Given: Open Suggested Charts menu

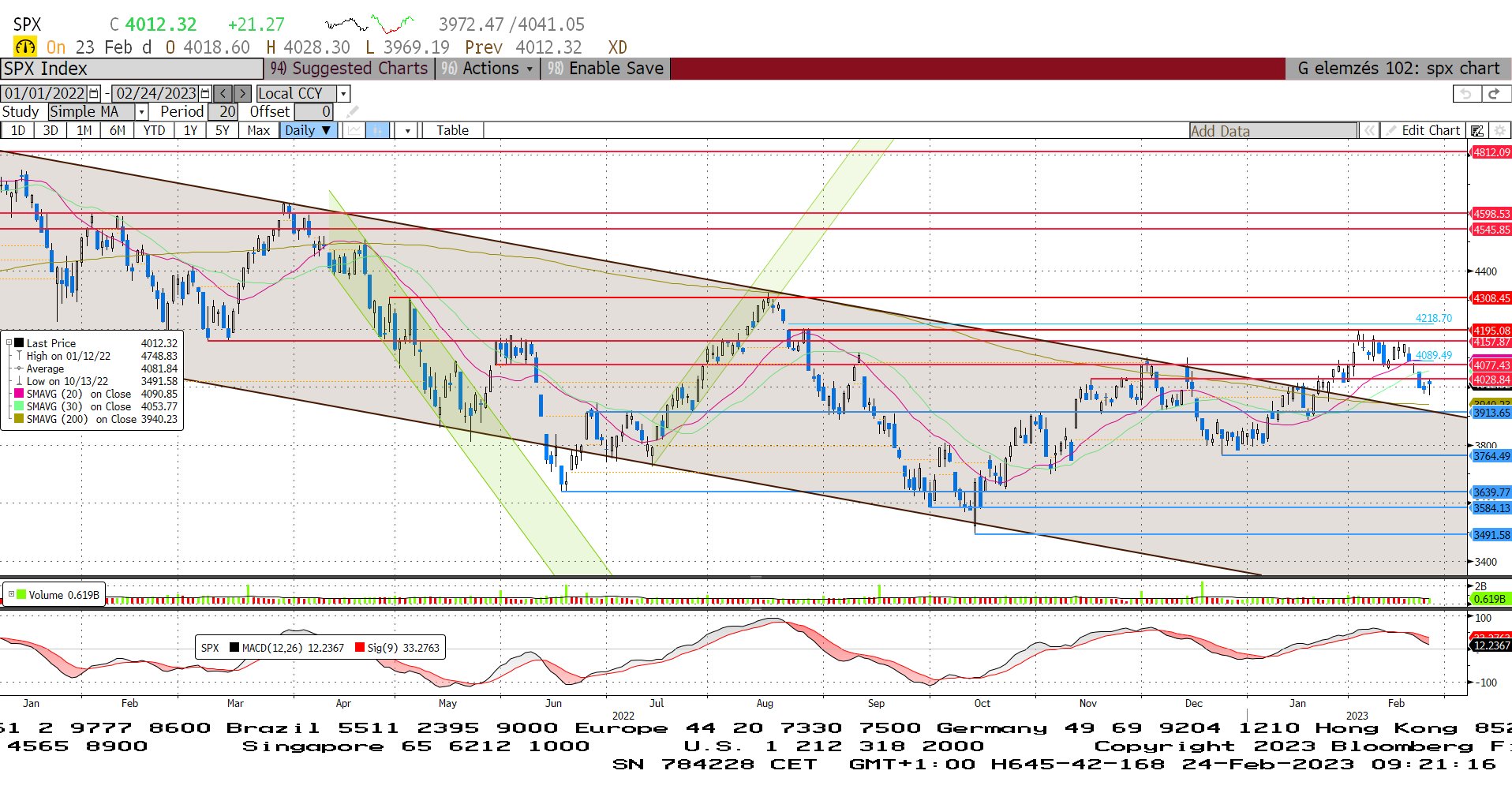Looking at the screenshot, I should (349, 69).
